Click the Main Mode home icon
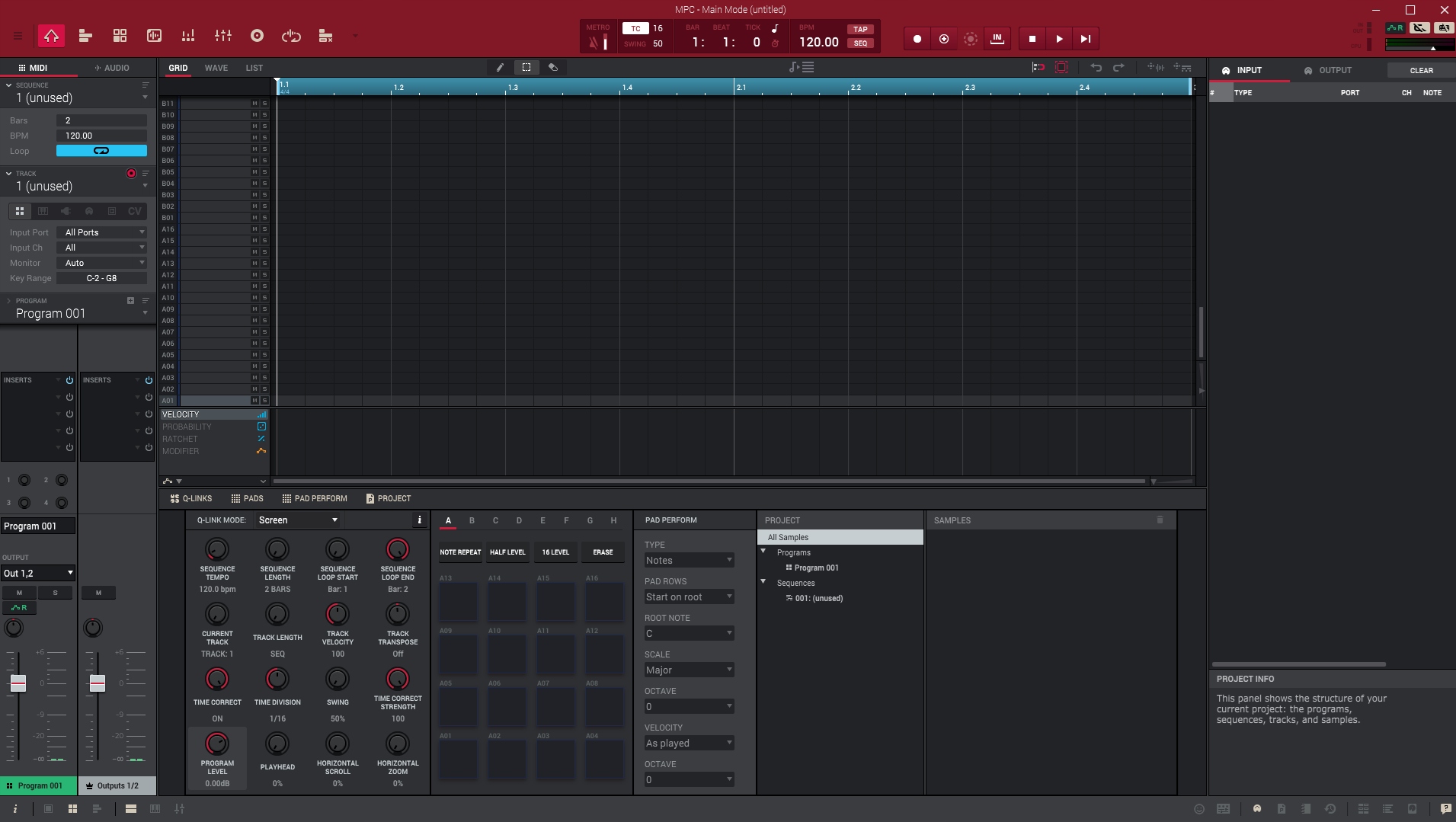 (x=51, y=36)
